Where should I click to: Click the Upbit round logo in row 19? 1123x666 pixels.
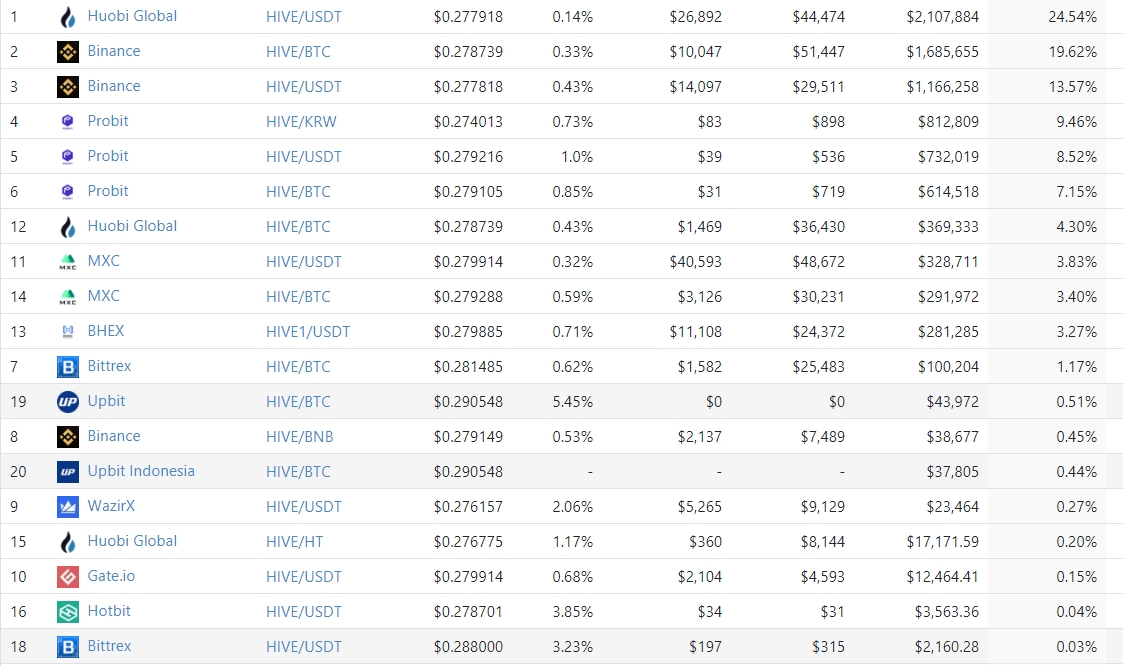coord(67,402)
